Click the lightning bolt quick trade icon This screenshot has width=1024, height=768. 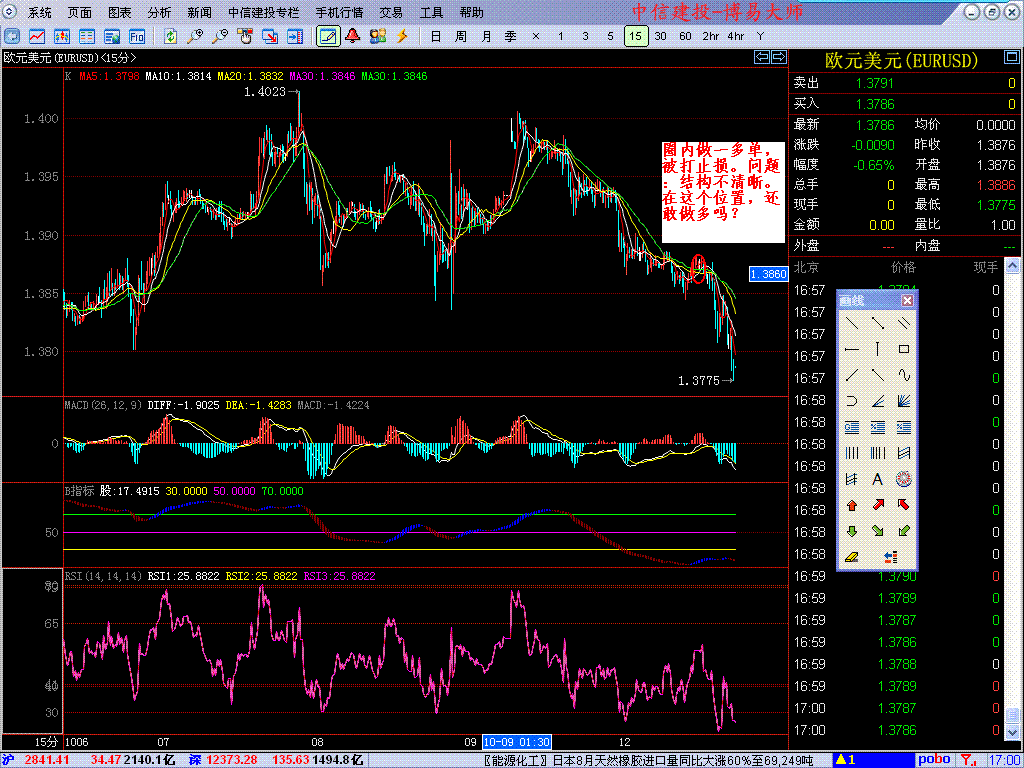click(402, 36)
